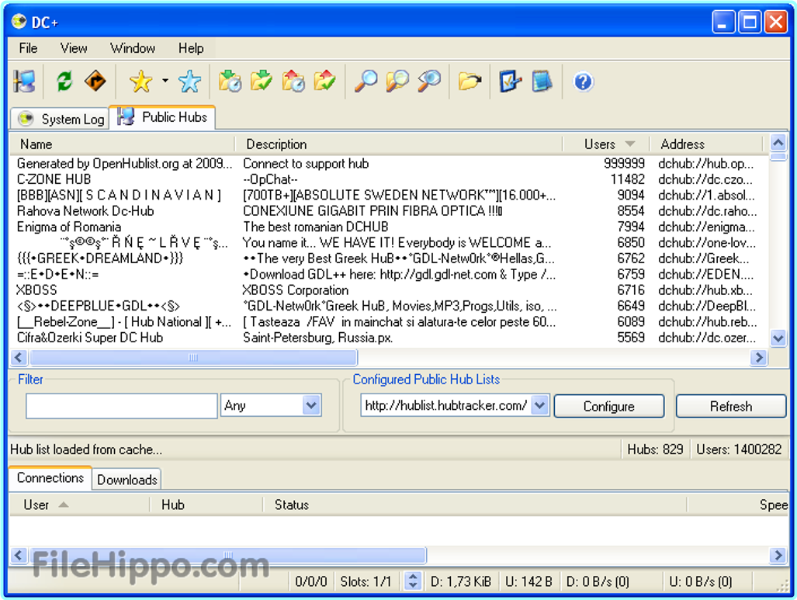Screen dimensions: 797x600
Task: Expand the Favorite Hubs dropdown arrow
Action: pyautogui.click(x=165, y=80)
